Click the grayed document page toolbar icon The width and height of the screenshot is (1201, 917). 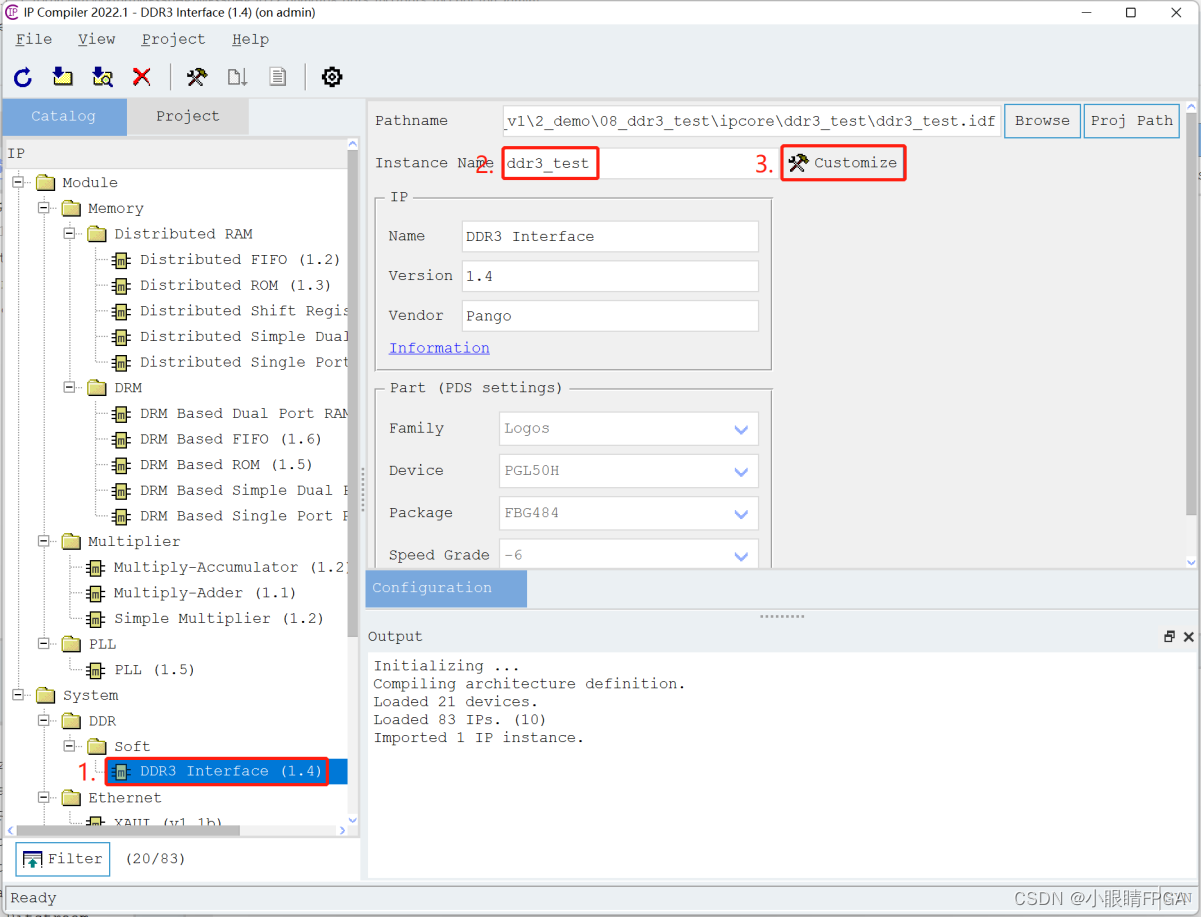click(277, 77)
